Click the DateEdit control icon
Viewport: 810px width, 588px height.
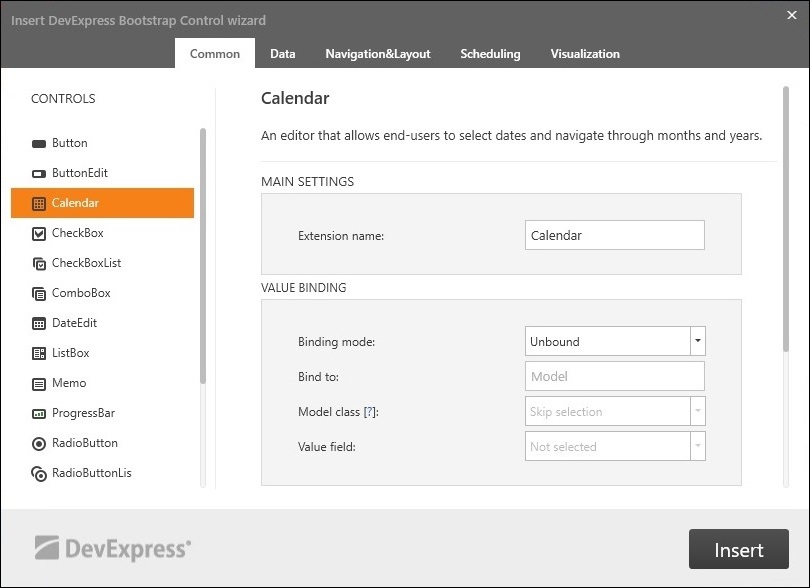pyautogui.click(x=39, y=323)
